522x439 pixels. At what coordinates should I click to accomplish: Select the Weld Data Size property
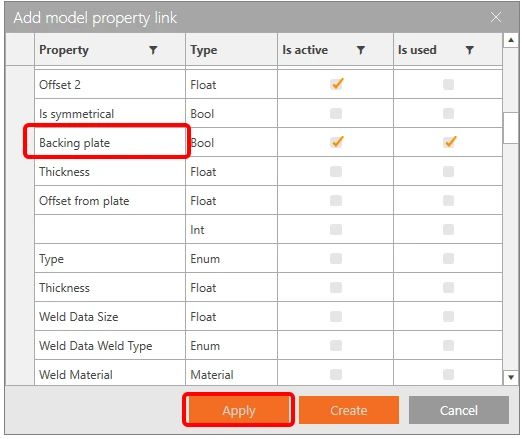point(79,316)
